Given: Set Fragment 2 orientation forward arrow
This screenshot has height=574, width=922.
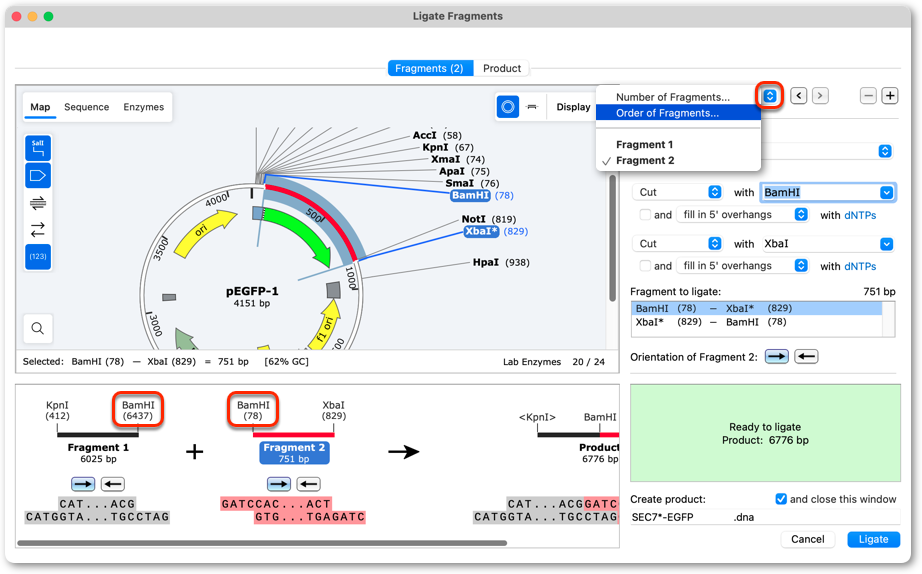Looking at the screenshot, I should point(776,356).
